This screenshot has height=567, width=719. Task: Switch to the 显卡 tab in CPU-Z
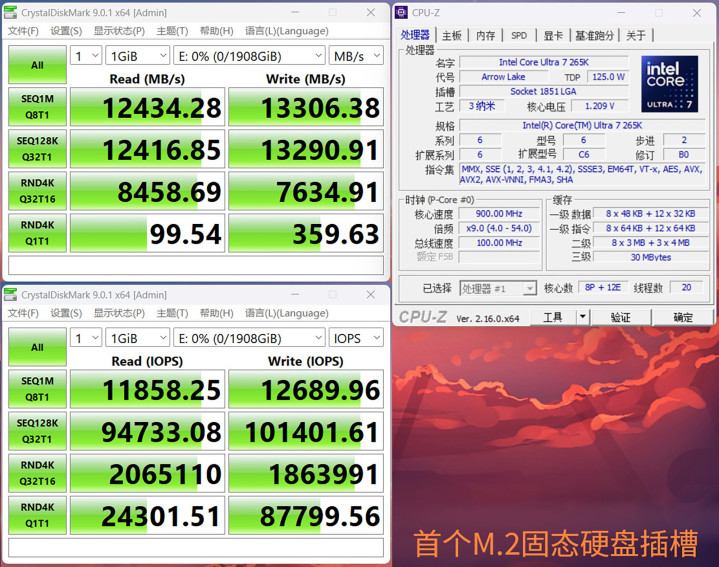553,35
